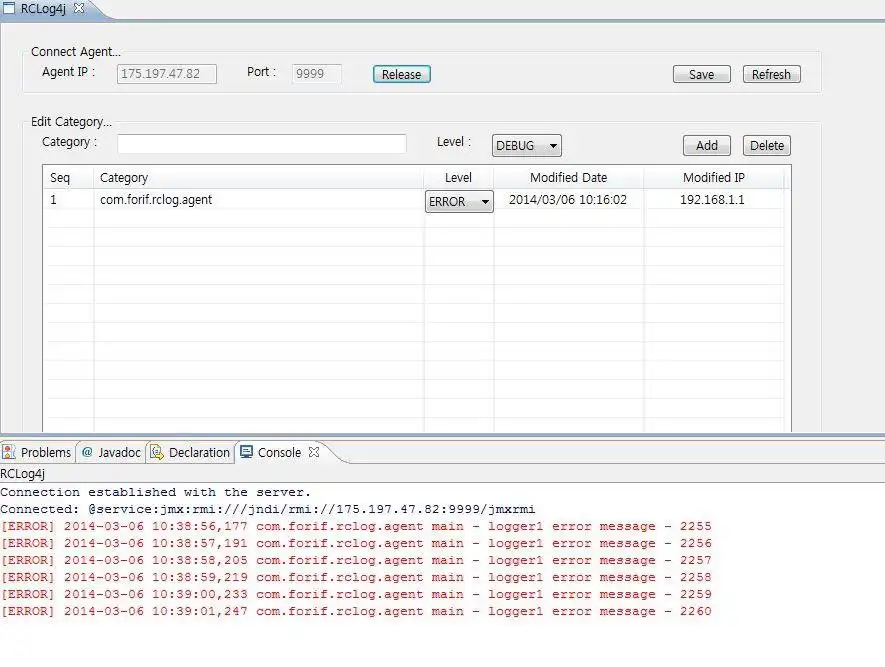This screenshot has width=885, height=667.
Task: Click the Problems tab icon
Action: point(9,452)
